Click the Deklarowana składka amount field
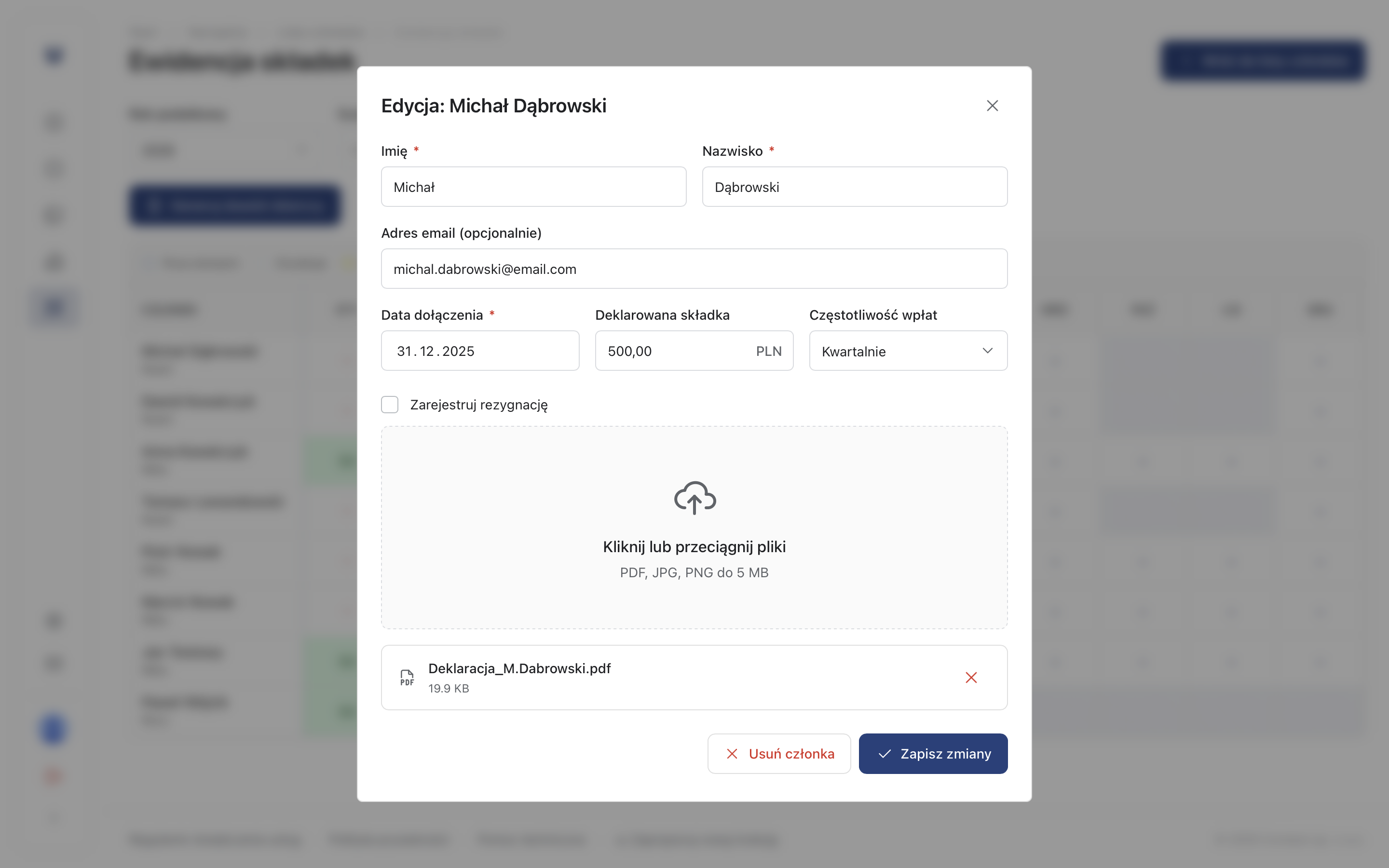1389x868 pixels. click(671, 351)
